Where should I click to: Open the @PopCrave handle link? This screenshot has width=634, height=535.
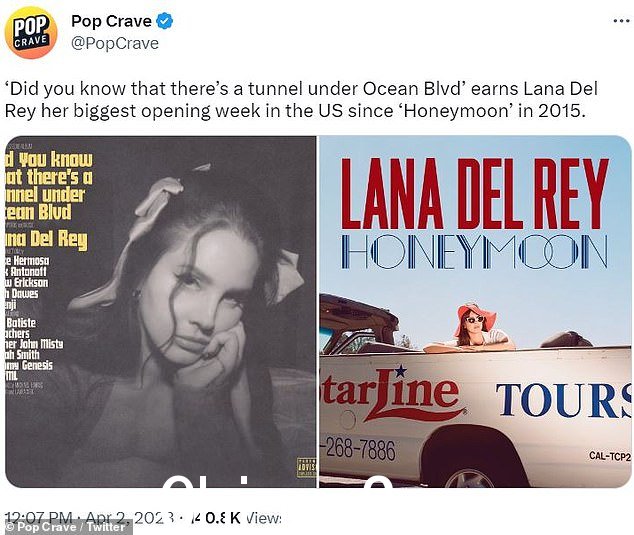(x=115, y=43)
